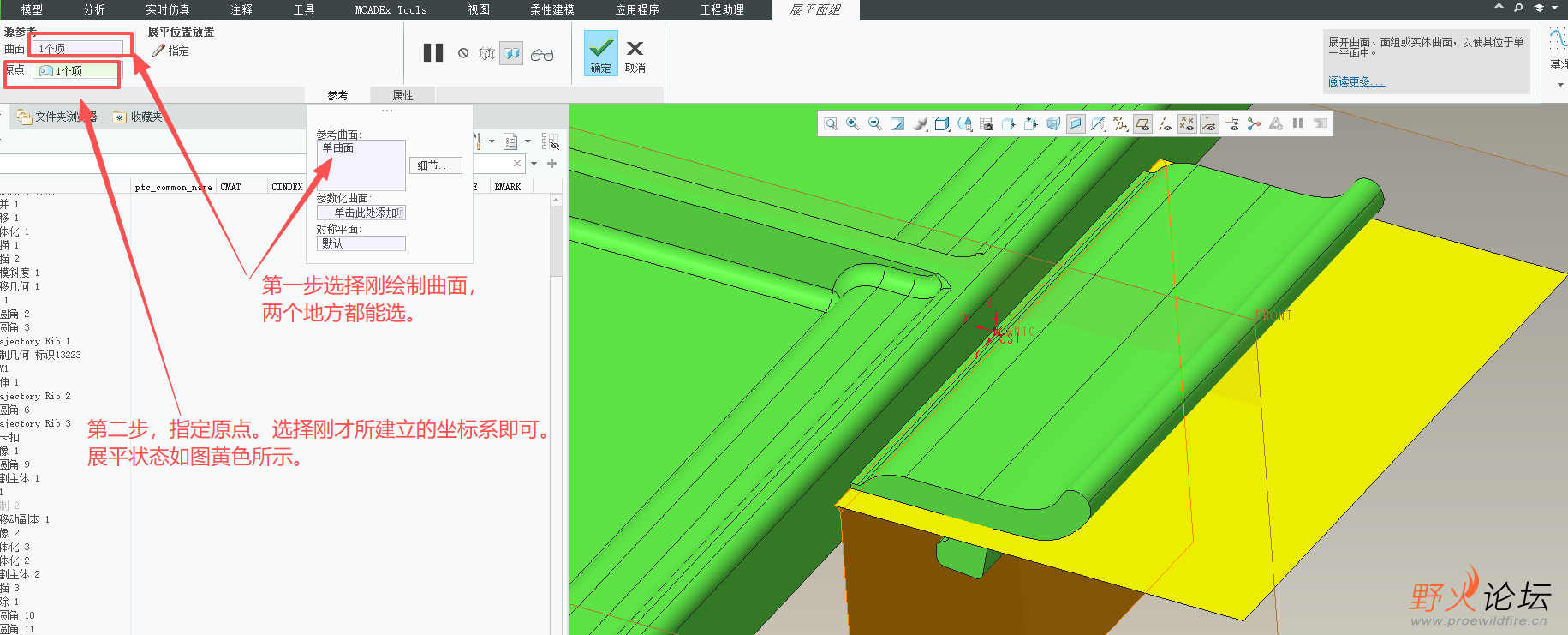
Task: Click the no-preview circle-slash icon
Action: 463,53
